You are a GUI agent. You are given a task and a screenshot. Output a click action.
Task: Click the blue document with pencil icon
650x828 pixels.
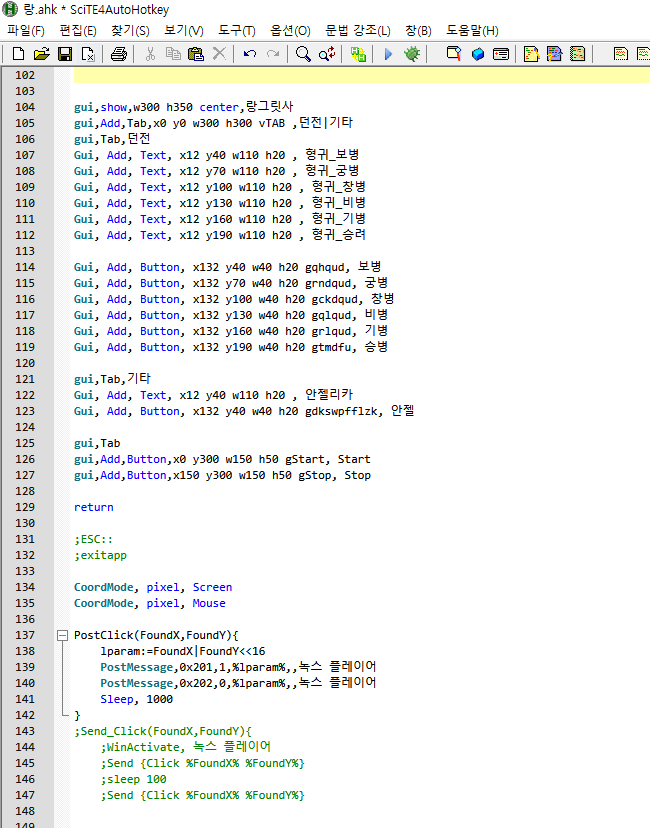click(554, 54)
